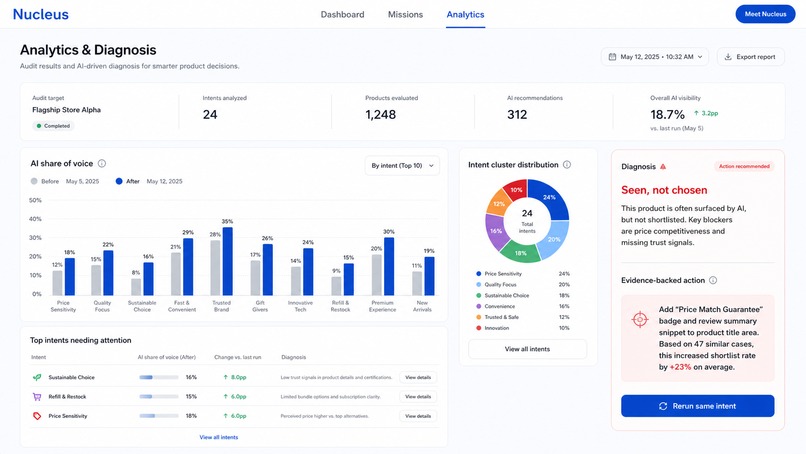Open the By intent (Top 10) dropdown

pos(402,166)
